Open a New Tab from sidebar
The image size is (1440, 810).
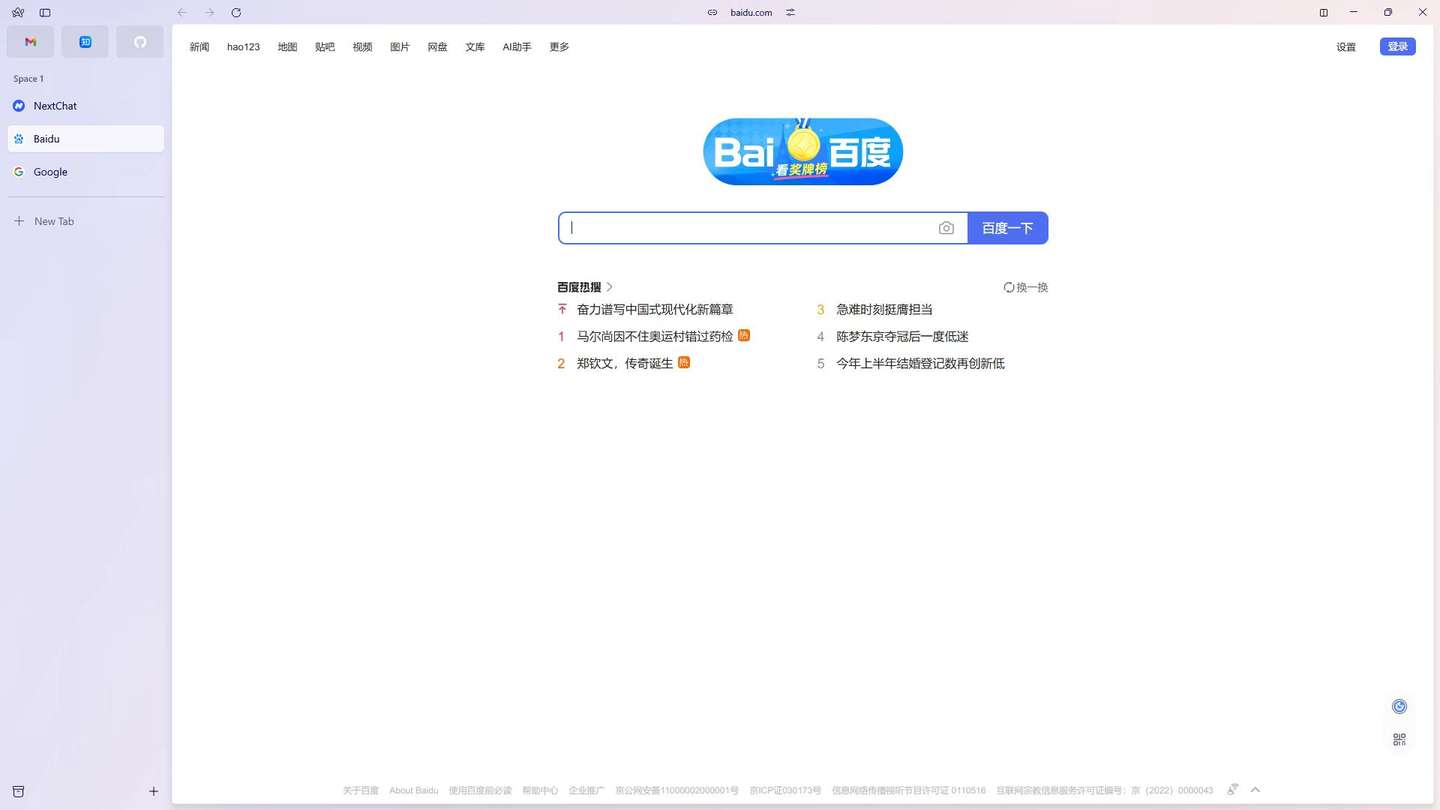(x=85, y=221)
